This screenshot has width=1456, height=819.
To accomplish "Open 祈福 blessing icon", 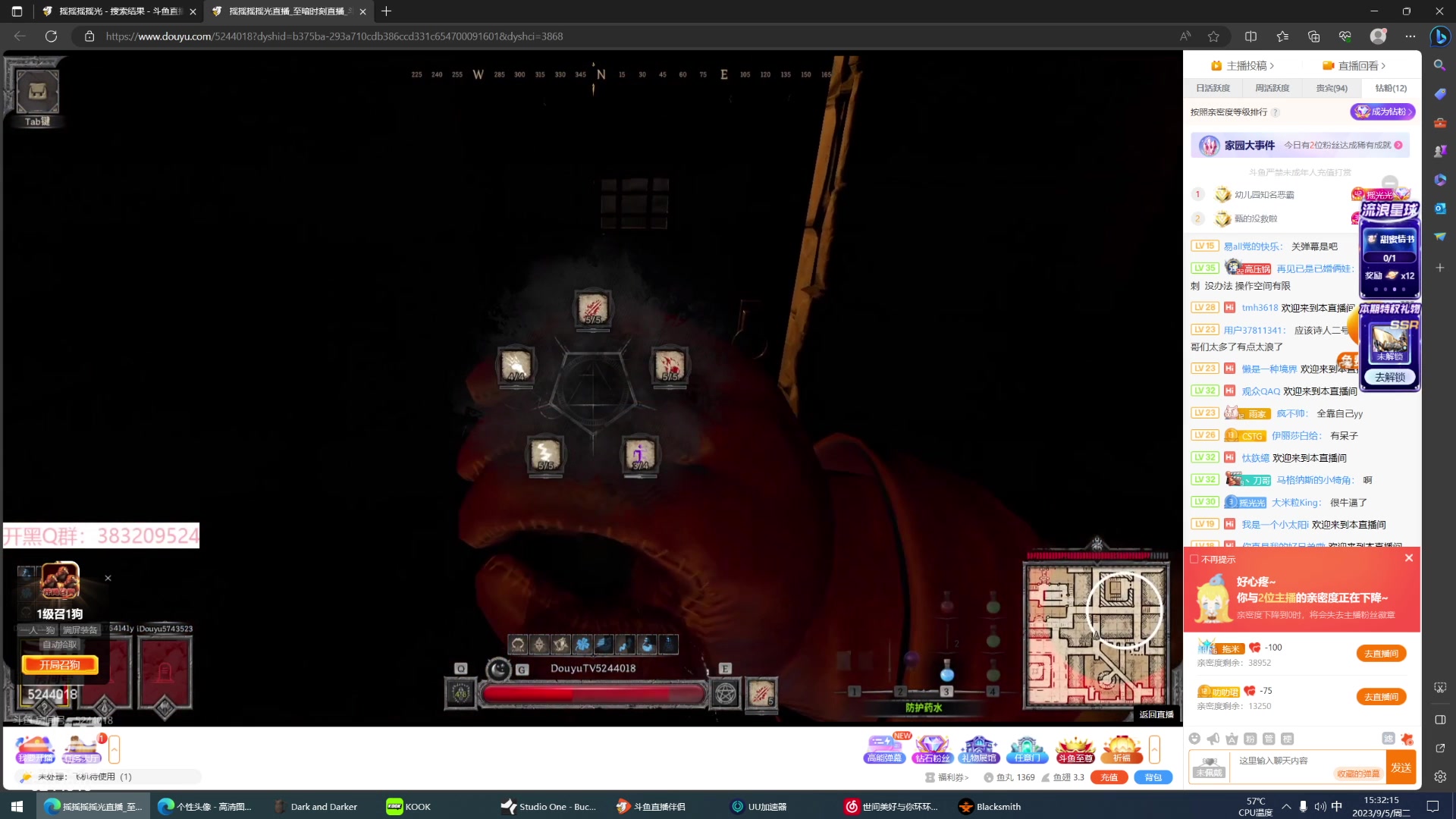I will pos(1122,749).
